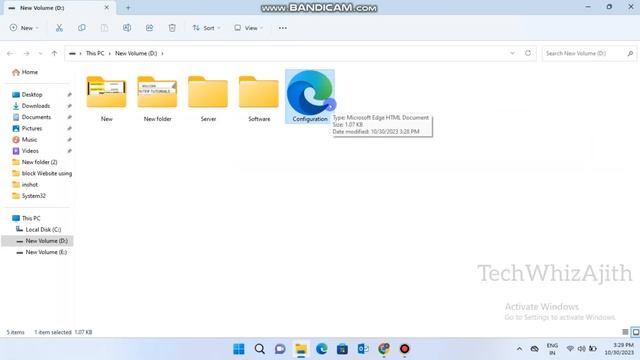Screen dimensions: 640x360
Task: Open the Server folder
Action: [208, 99]
